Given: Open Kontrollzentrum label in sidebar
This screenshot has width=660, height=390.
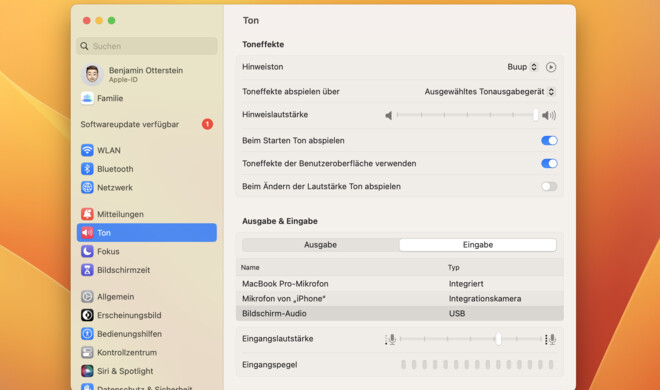Looking at the screenshot, I should point(127,352).
